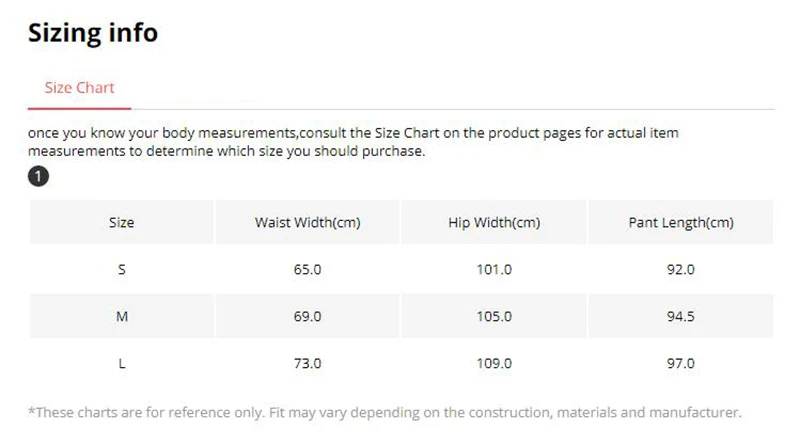Click the 109.0 hip width value
Image resolution: width=800 pixels, height=445 pixels.
point(494,363)
